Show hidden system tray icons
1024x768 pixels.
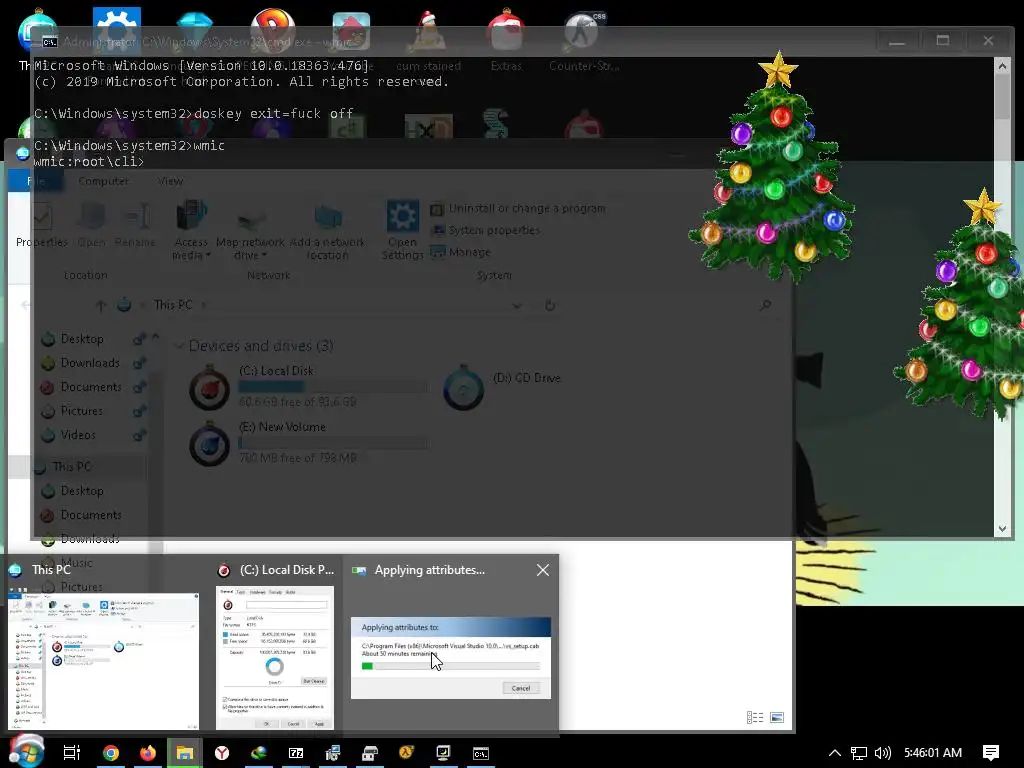[834, 753]
